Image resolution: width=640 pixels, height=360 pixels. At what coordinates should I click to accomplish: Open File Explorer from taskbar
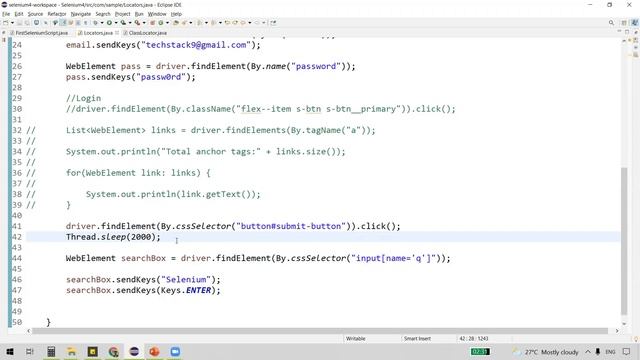(x=72, y=351)
